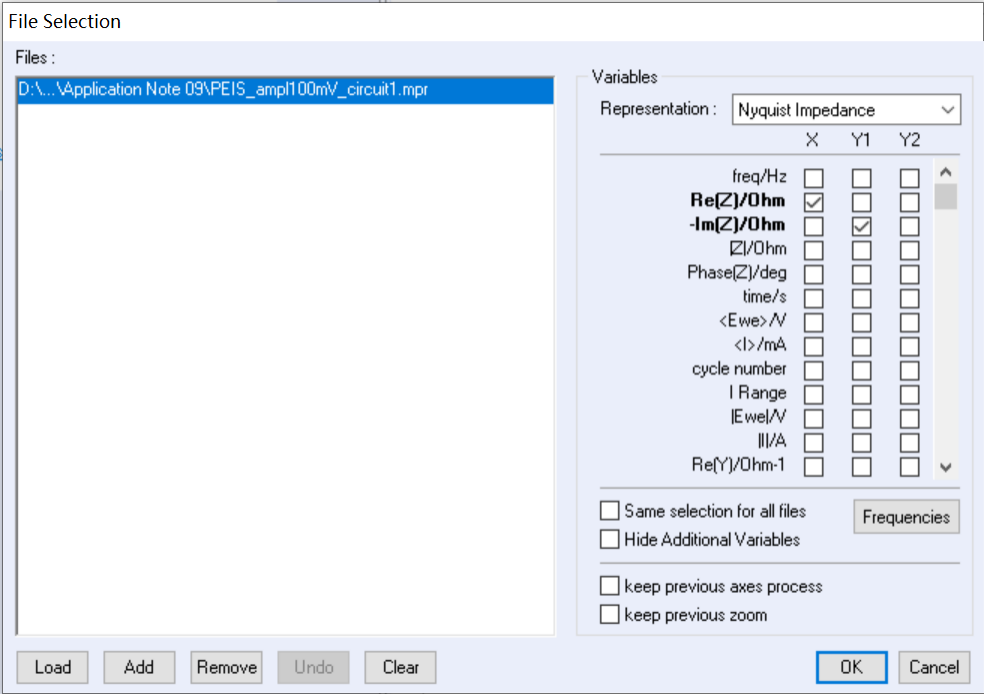Remove the selected file from list
The width and height of the screenshot is (984, 694).
(227, 667)
